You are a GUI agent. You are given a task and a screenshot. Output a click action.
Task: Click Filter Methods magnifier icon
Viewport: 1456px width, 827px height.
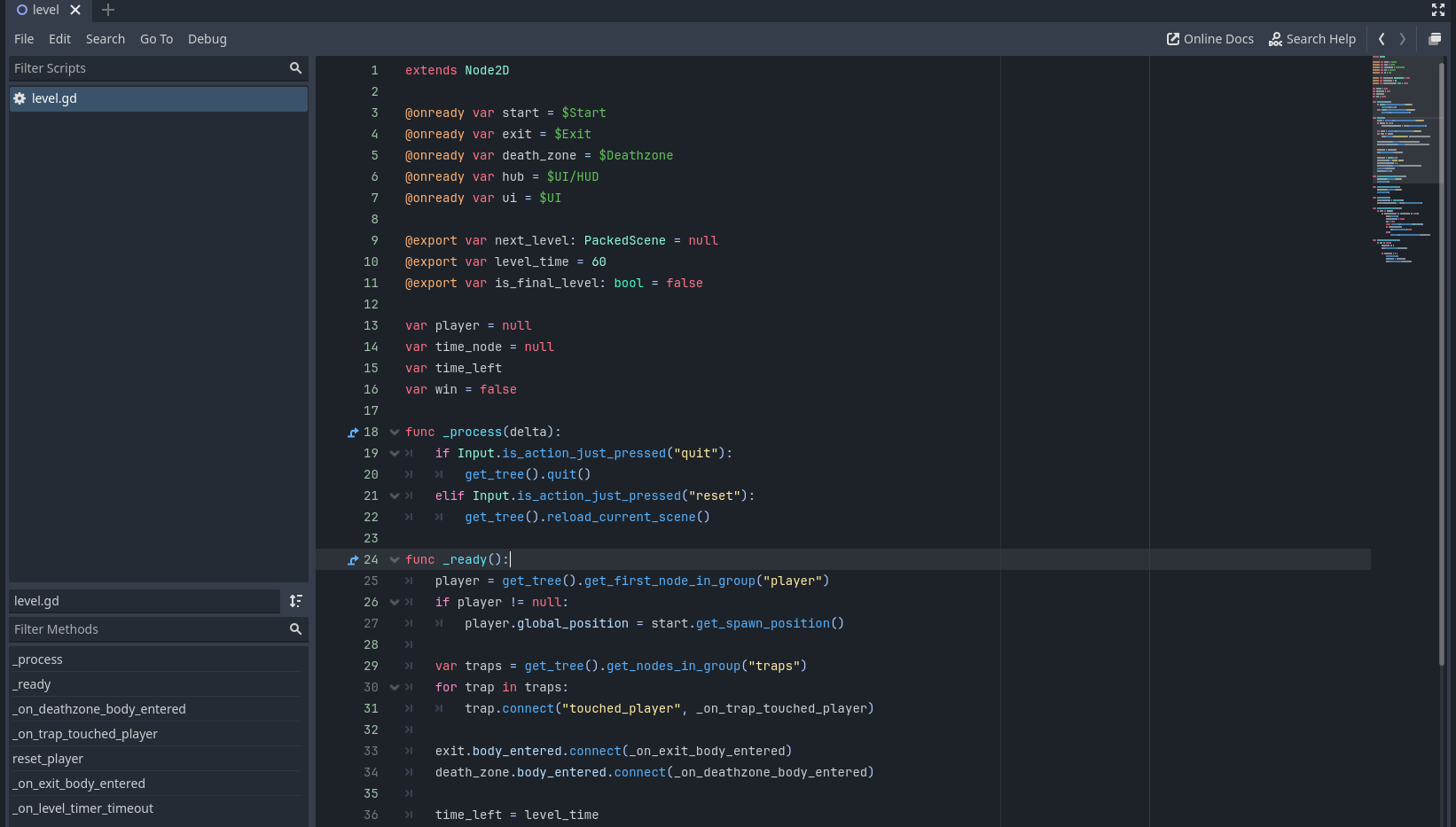click(296, 629)
